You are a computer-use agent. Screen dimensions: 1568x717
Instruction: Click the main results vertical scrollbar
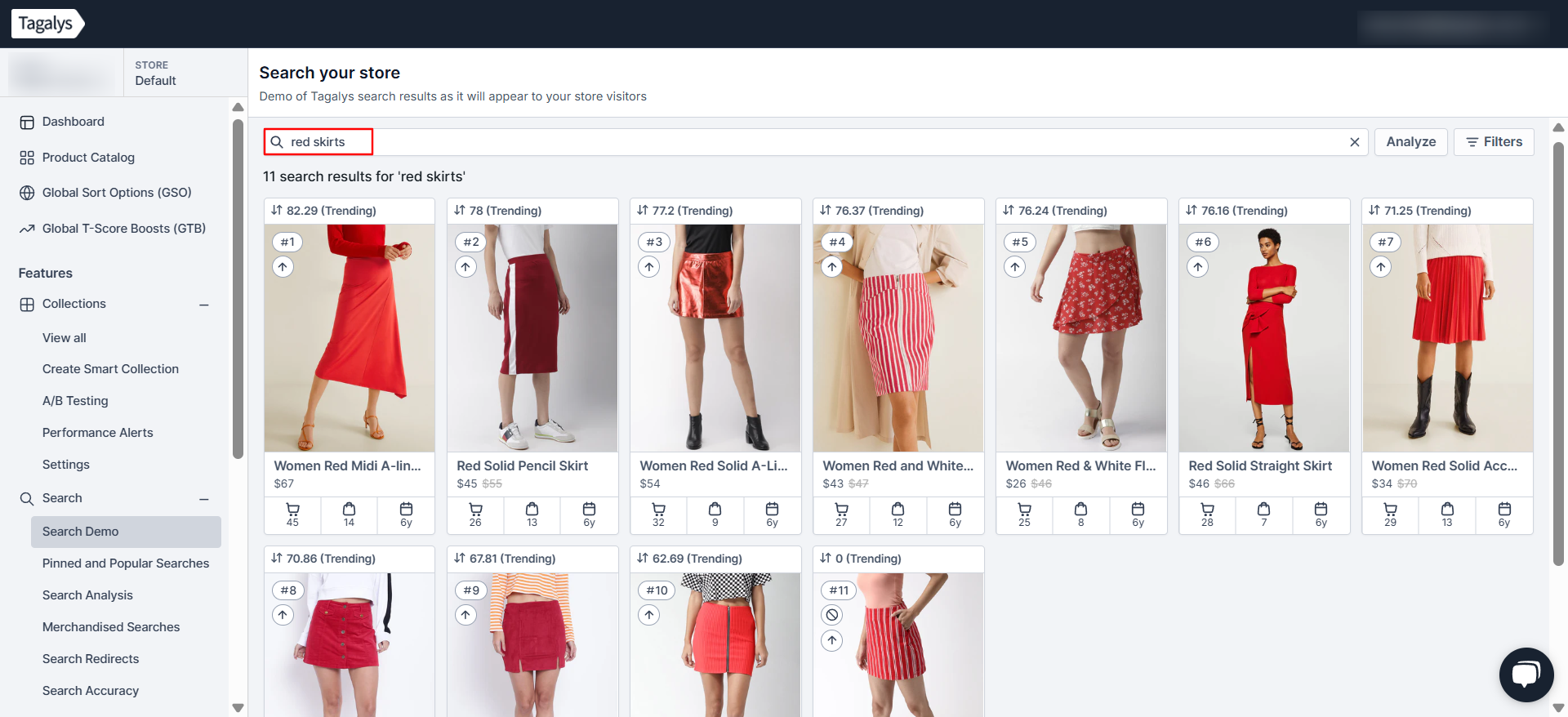(1558, 354)
